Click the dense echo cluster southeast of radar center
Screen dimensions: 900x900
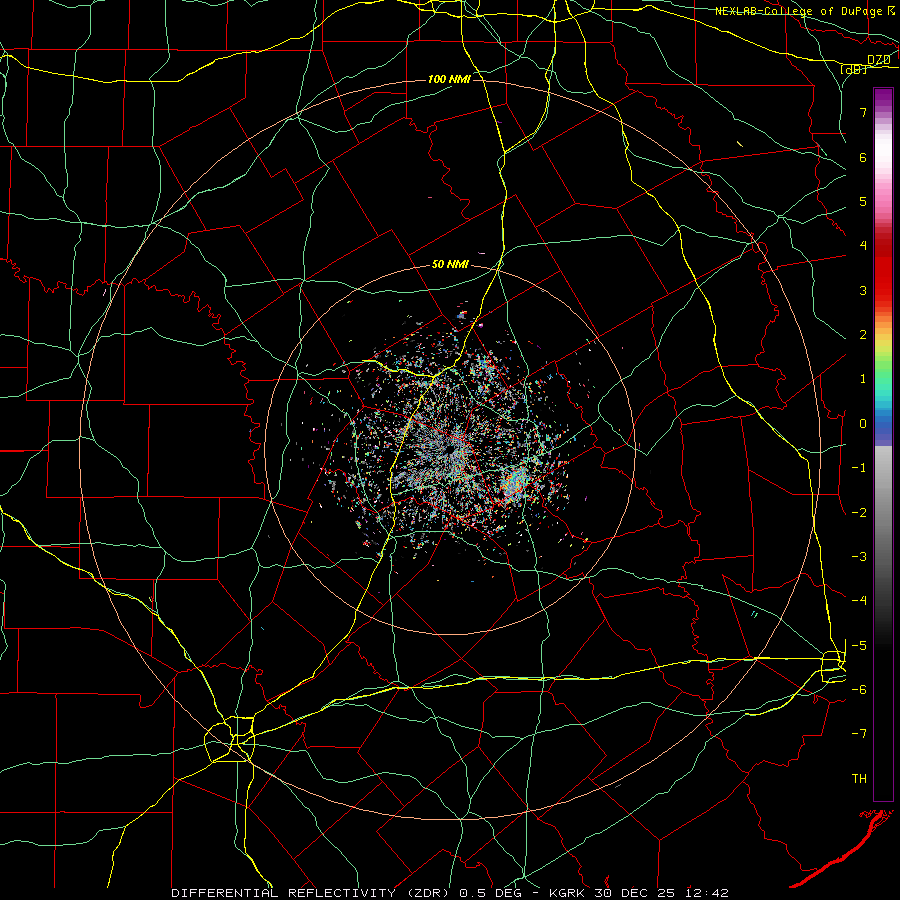(514, 482)
